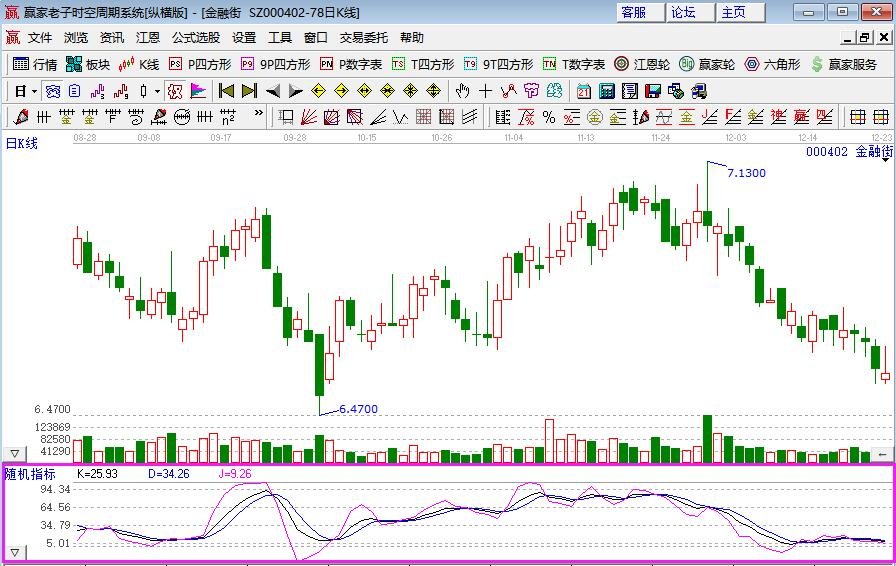This screenshot has height=566, width=896.
Task: Launch the calculator tool icon
Action: pyautogui.click(x=606, y=91)
